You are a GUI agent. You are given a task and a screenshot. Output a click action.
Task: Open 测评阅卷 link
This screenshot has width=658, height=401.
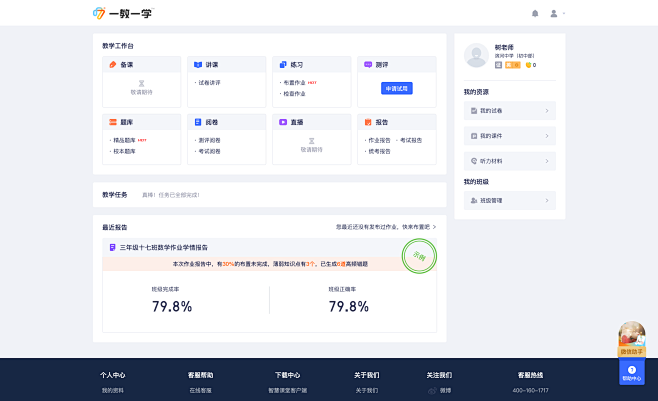tap(209, 140)
